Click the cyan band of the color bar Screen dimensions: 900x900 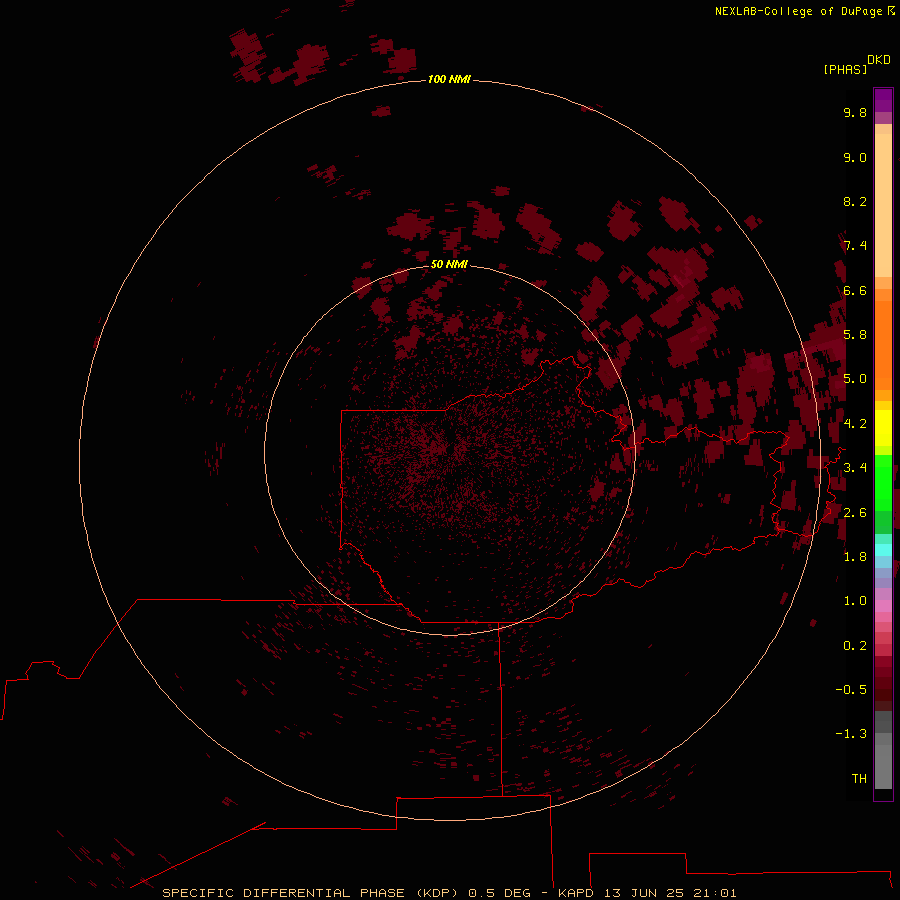(x=883, y=549)
